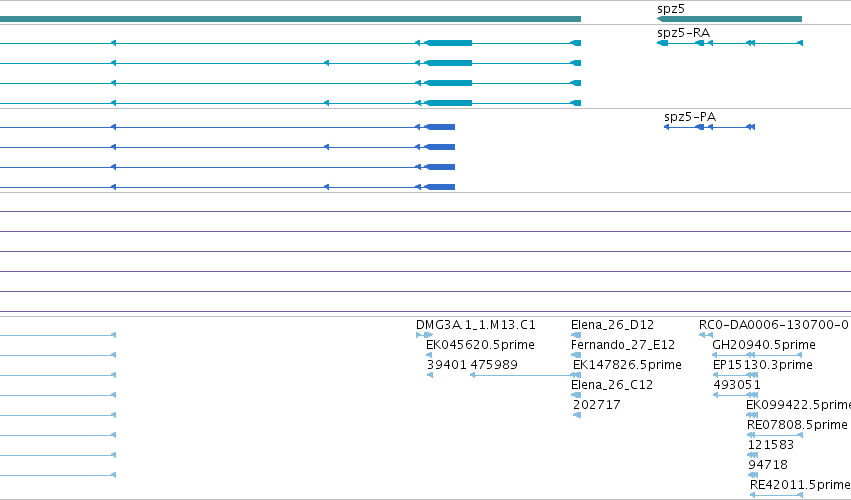Select the 39401 feature label

coord(447,365)
